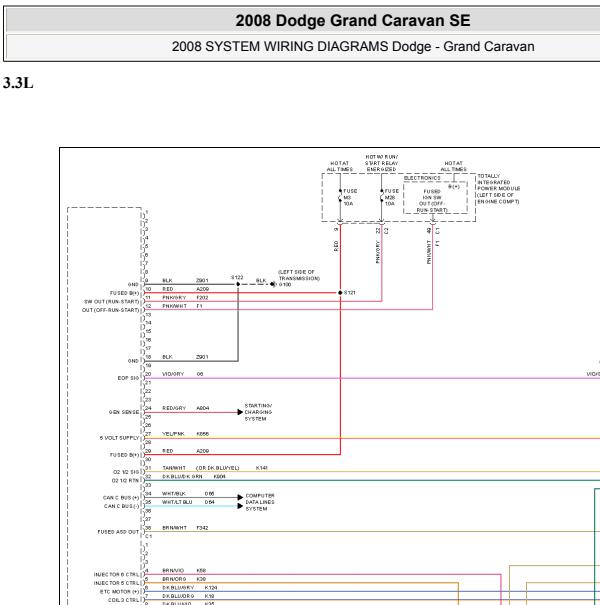Click 'CAN C BUS (-)' pin label
Viewport: 600px width, 605px height.
point(122,506)
